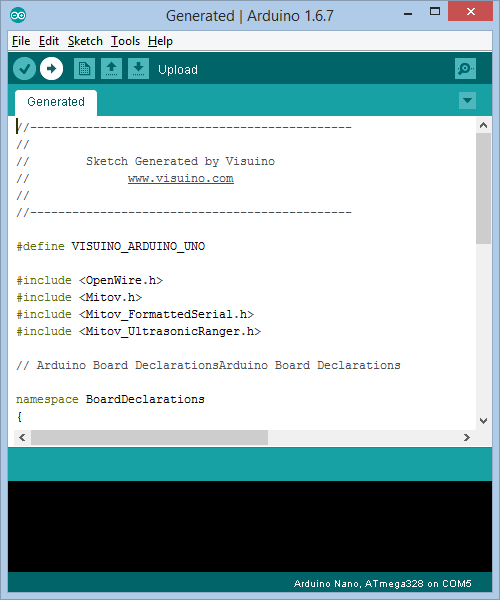
Task: Click the Verify checkmark button
Action: (x=24, y=69)
